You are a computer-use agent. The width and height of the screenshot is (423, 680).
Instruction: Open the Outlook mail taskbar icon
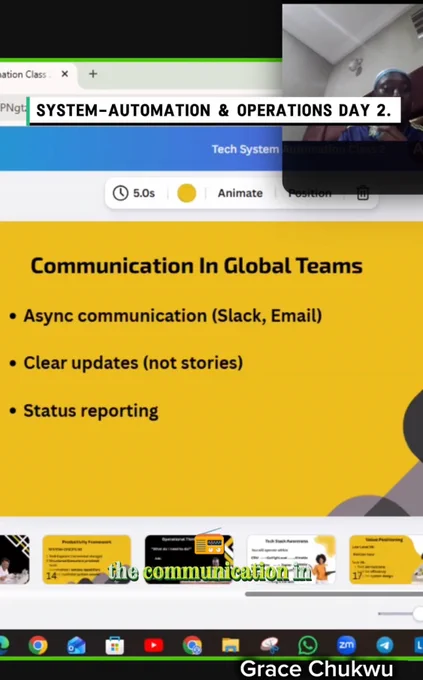[76, 645]
